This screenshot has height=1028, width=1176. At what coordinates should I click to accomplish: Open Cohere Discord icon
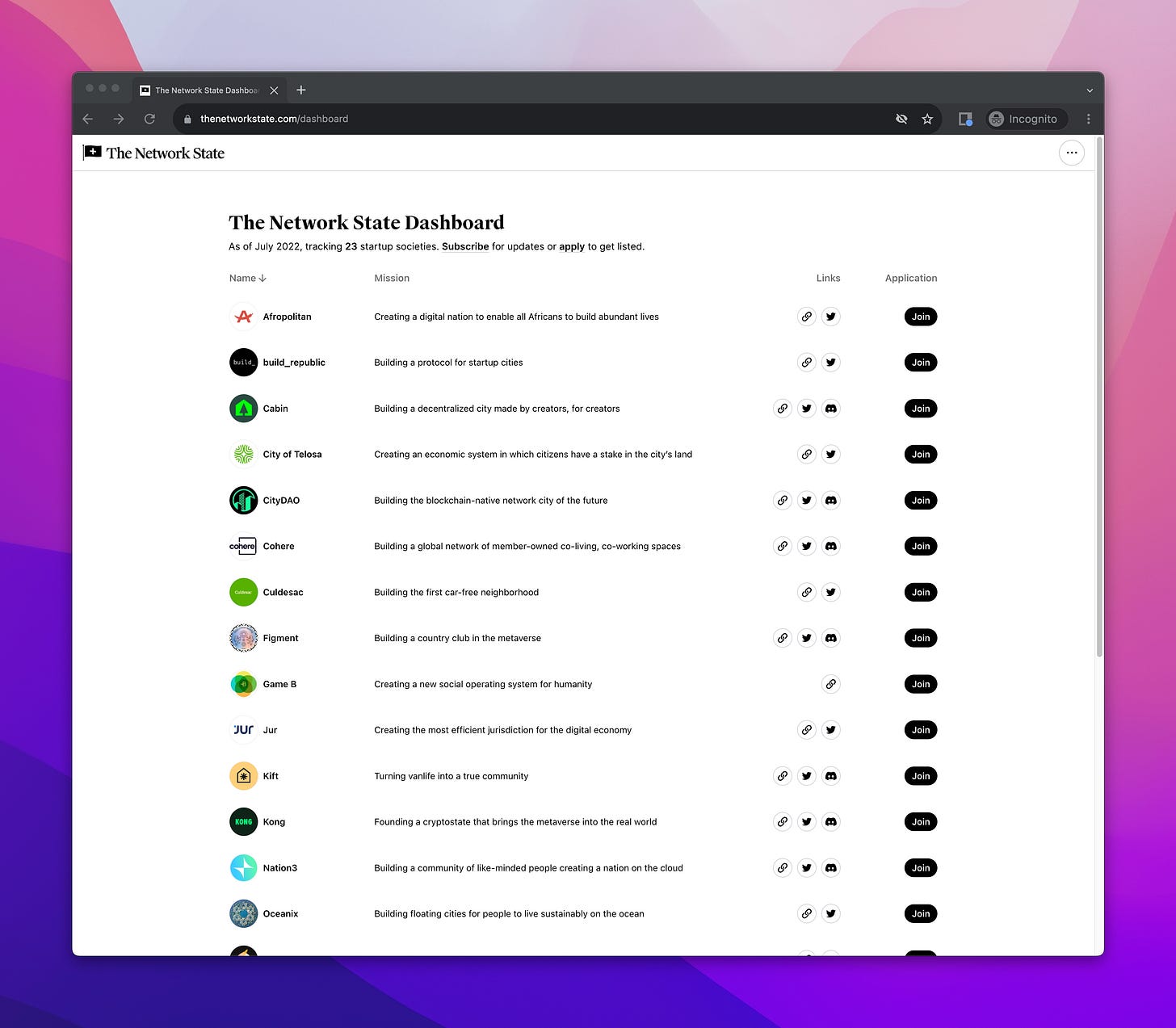[830, 547]
